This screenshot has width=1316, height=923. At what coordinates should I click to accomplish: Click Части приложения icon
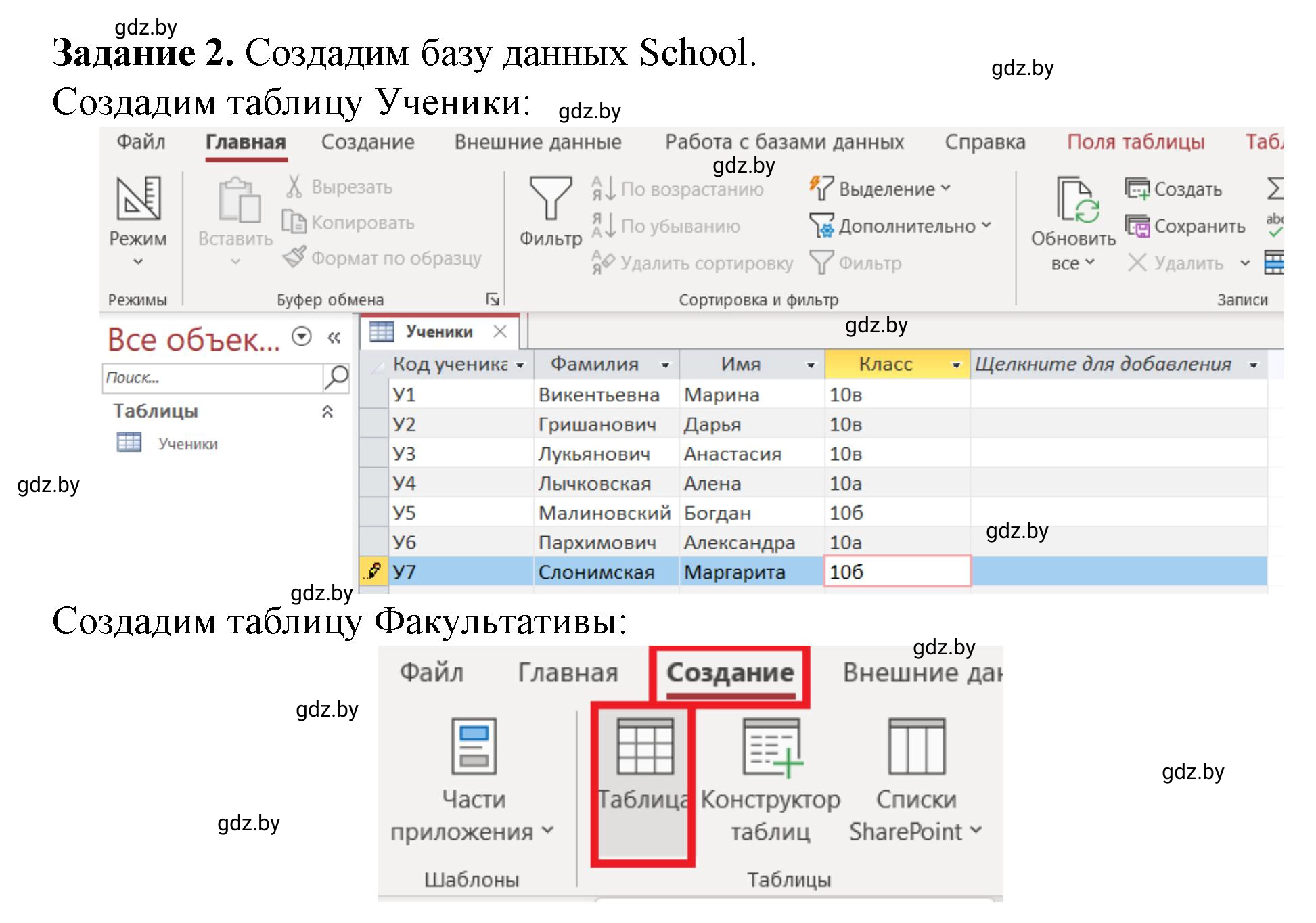474,746
